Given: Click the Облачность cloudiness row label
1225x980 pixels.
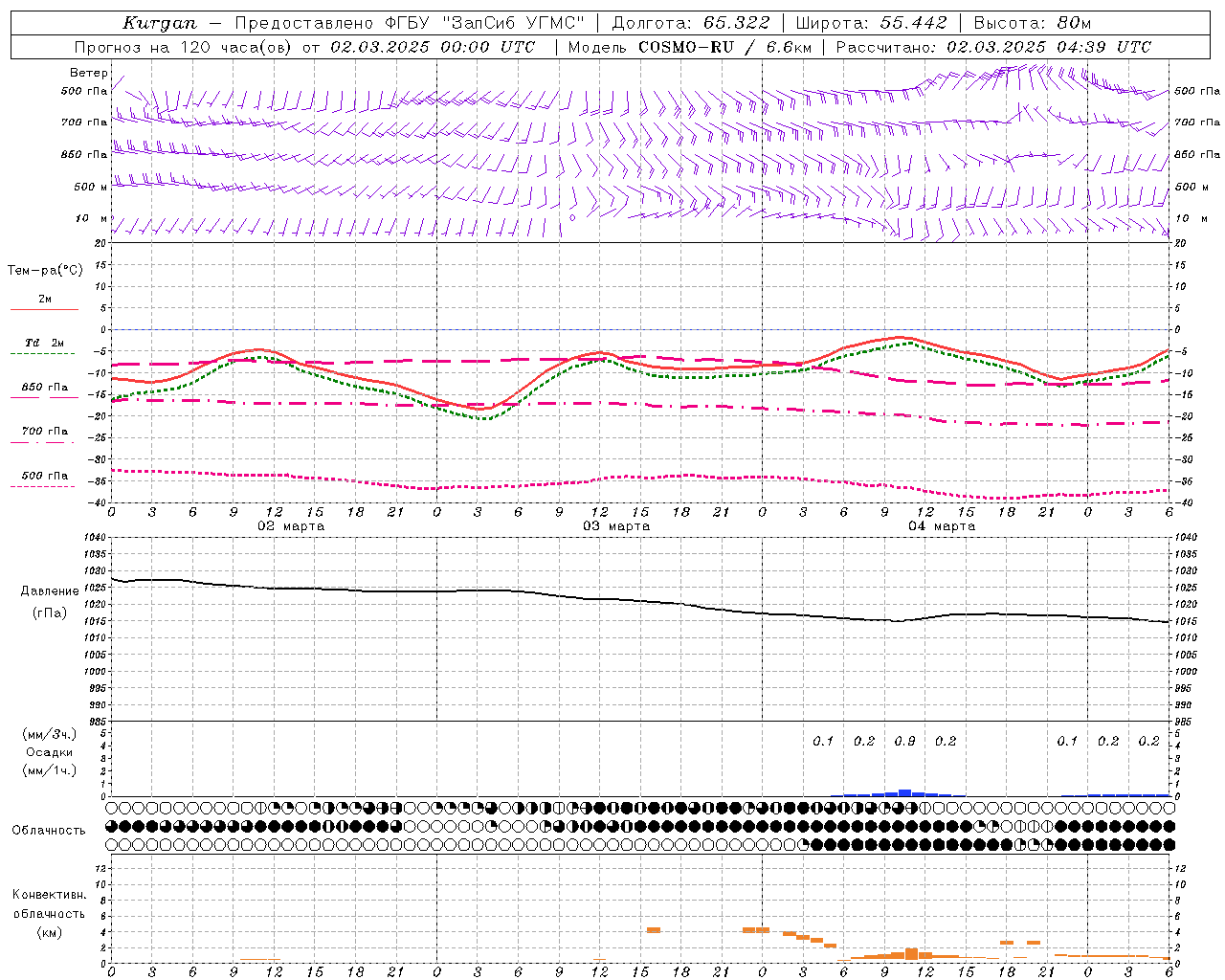Looking at the screenshot, I should (x=49, y=830).
